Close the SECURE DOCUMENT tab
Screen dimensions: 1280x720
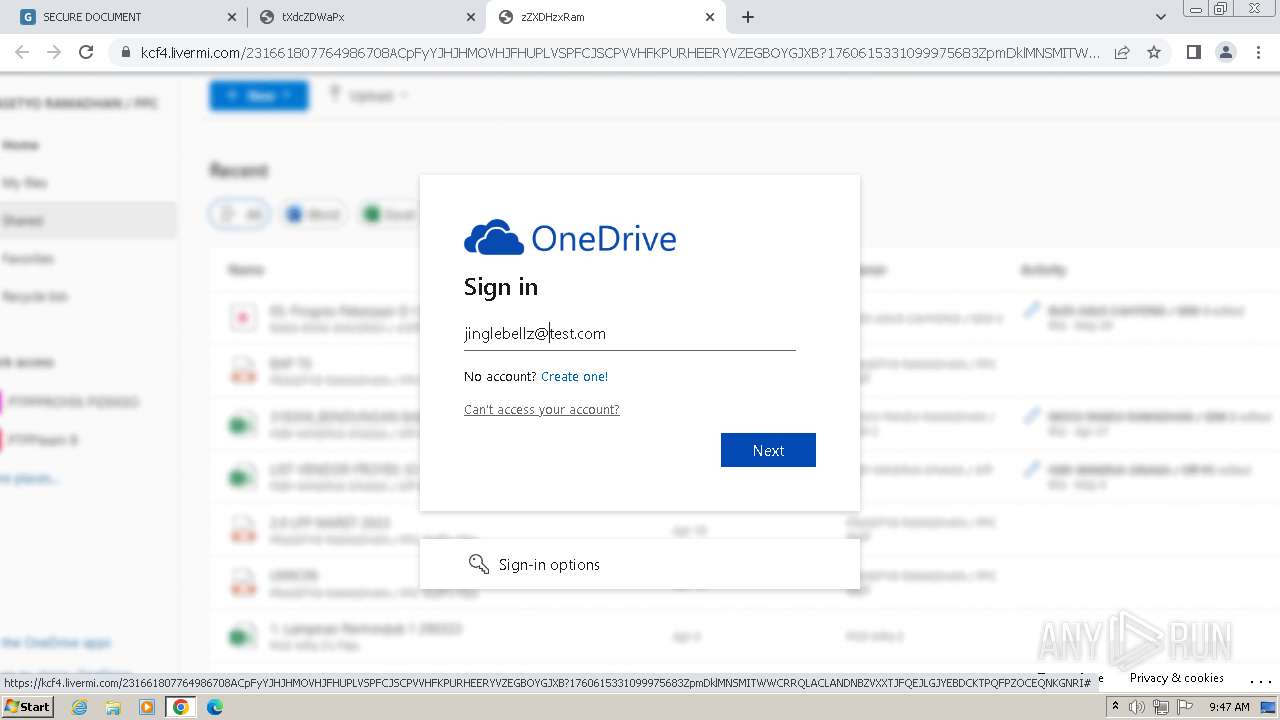232,17
